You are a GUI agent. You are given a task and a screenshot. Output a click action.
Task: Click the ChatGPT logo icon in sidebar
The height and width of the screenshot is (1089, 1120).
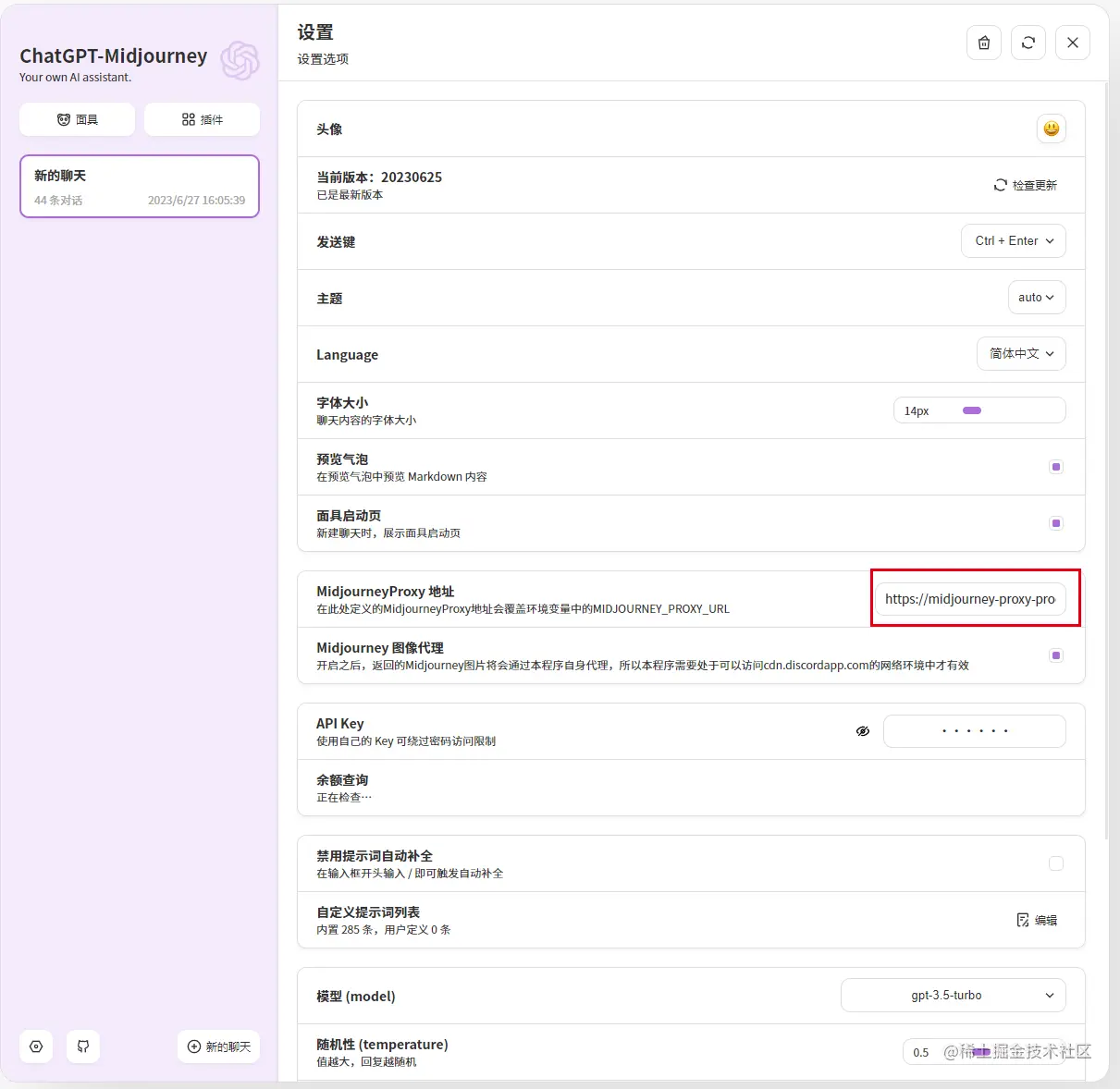240,61
